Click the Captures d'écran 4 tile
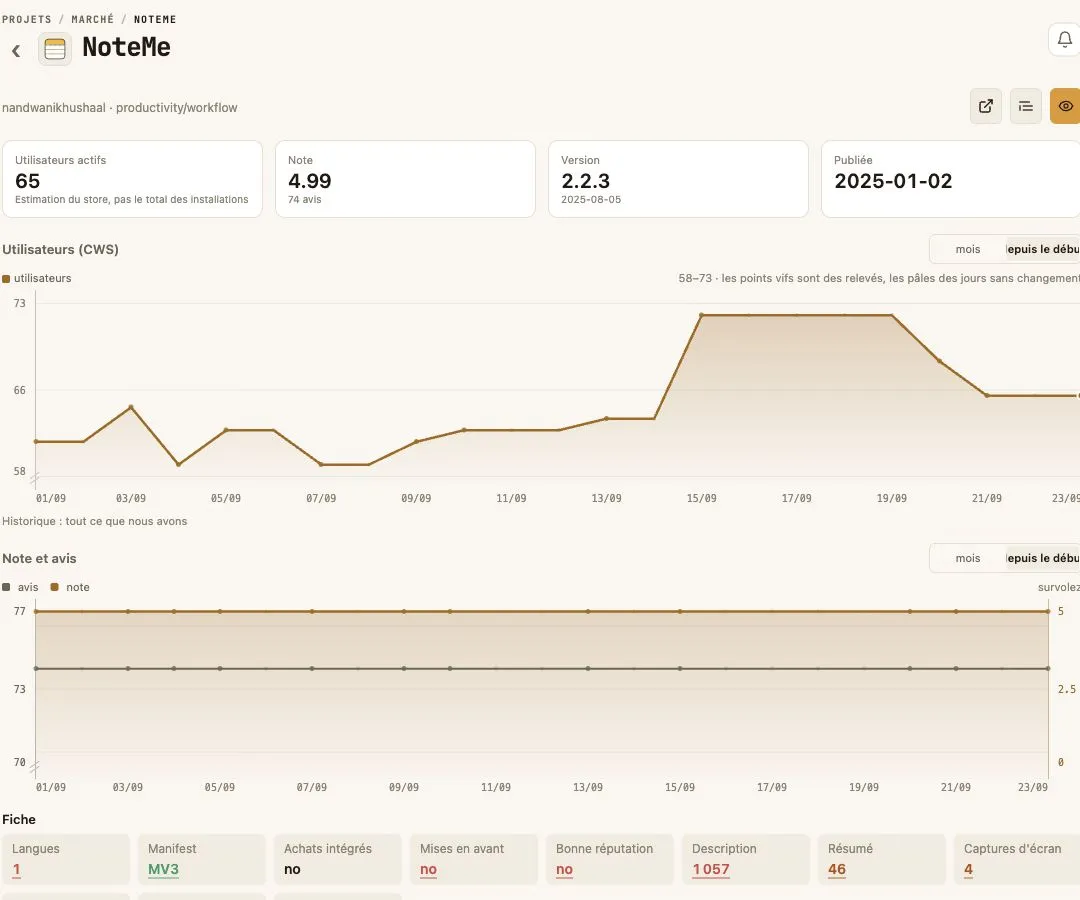This screenshot has height=900, width=1080. (1017, 859)
